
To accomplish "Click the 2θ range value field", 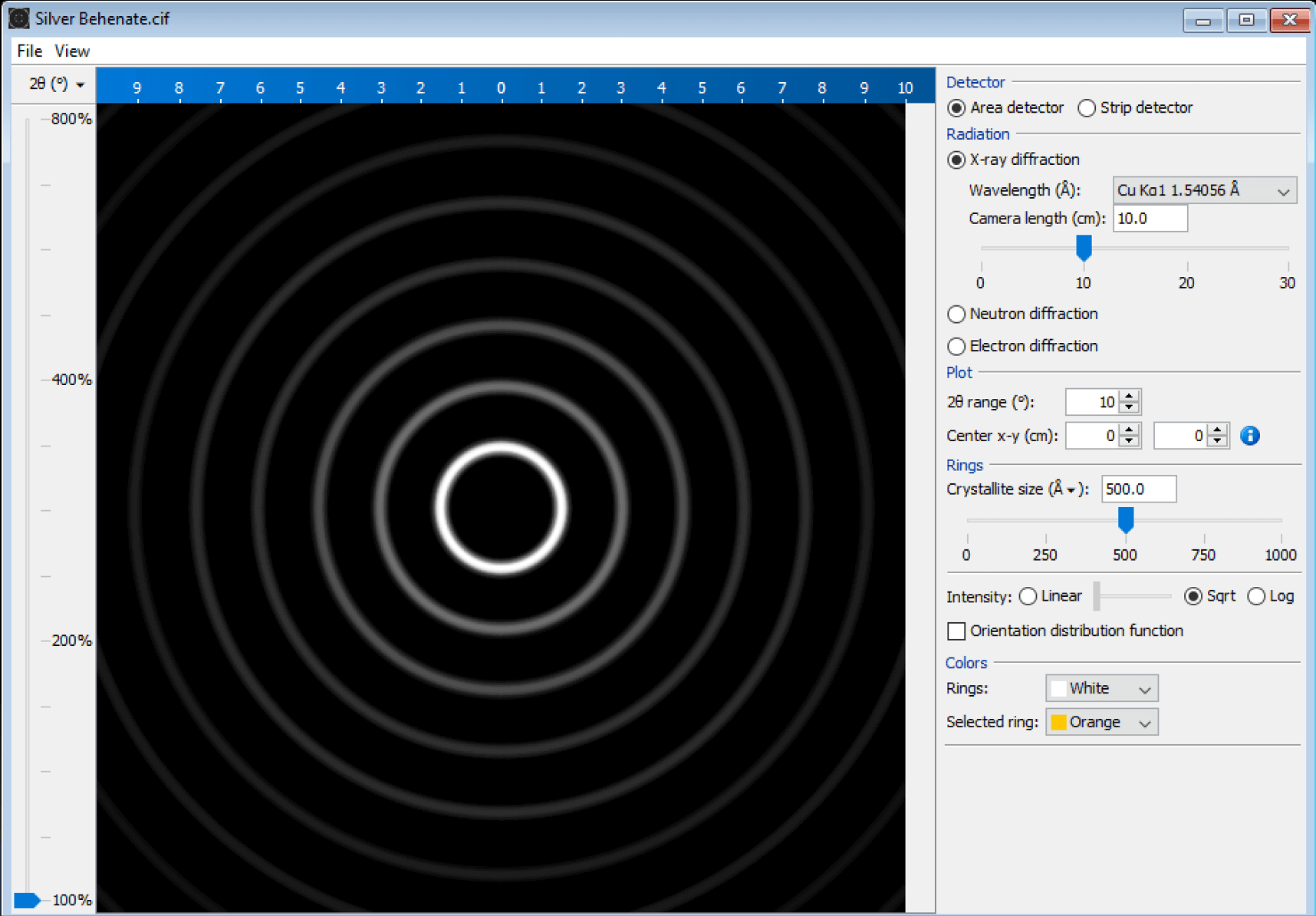I will pyautogui.click(x=1093, y=402).
